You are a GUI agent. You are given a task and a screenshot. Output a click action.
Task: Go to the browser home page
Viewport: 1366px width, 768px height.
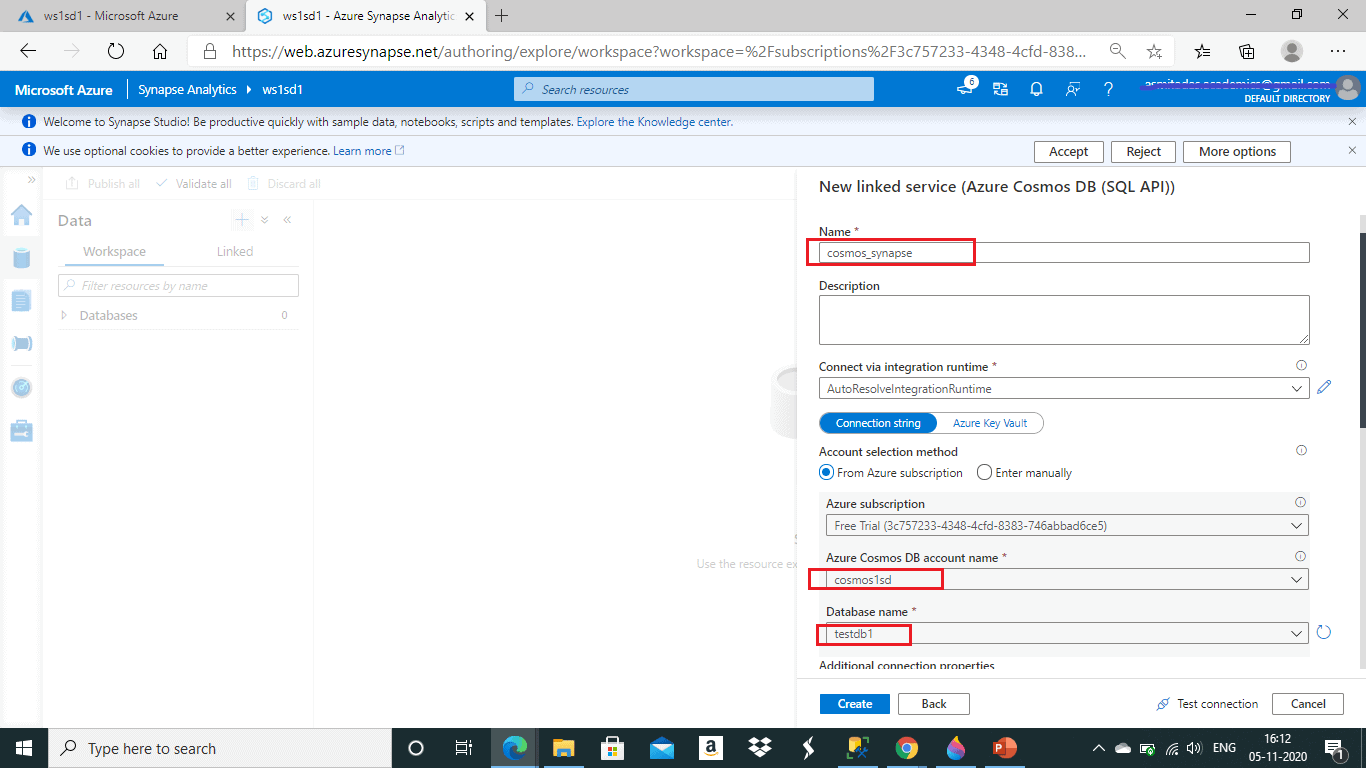pos(160,51)
